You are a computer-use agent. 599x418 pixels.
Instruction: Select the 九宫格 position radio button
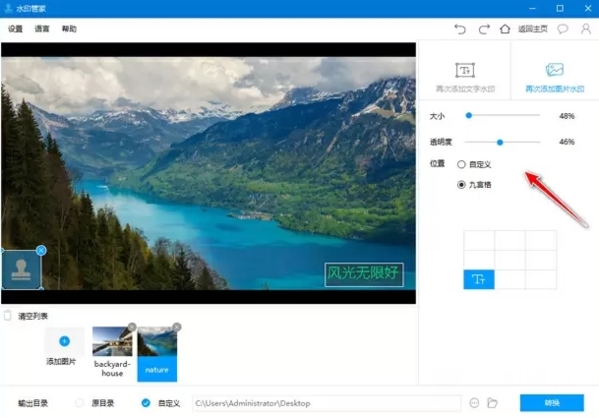[461, 185]
